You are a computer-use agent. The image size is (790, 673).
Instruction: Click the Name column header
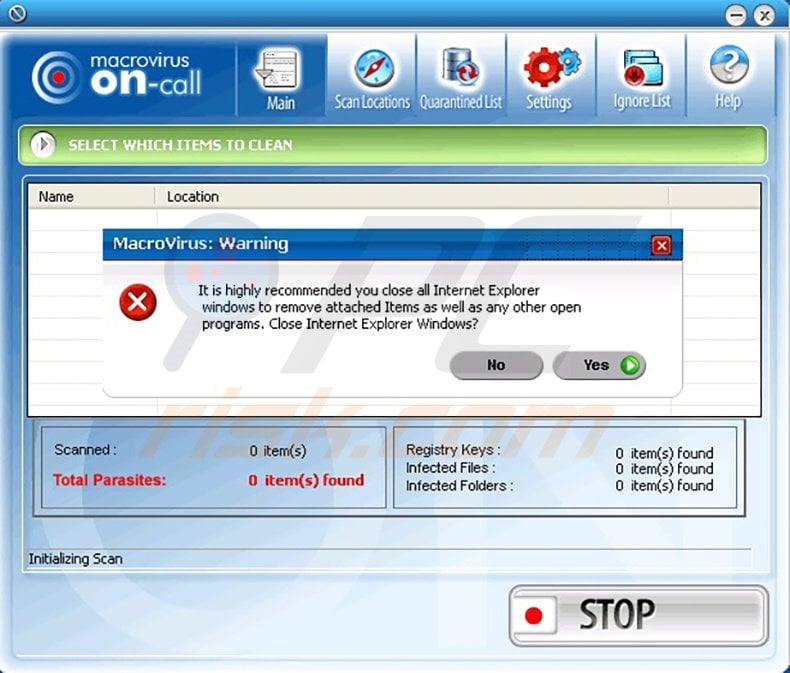(x=91, y=196)
